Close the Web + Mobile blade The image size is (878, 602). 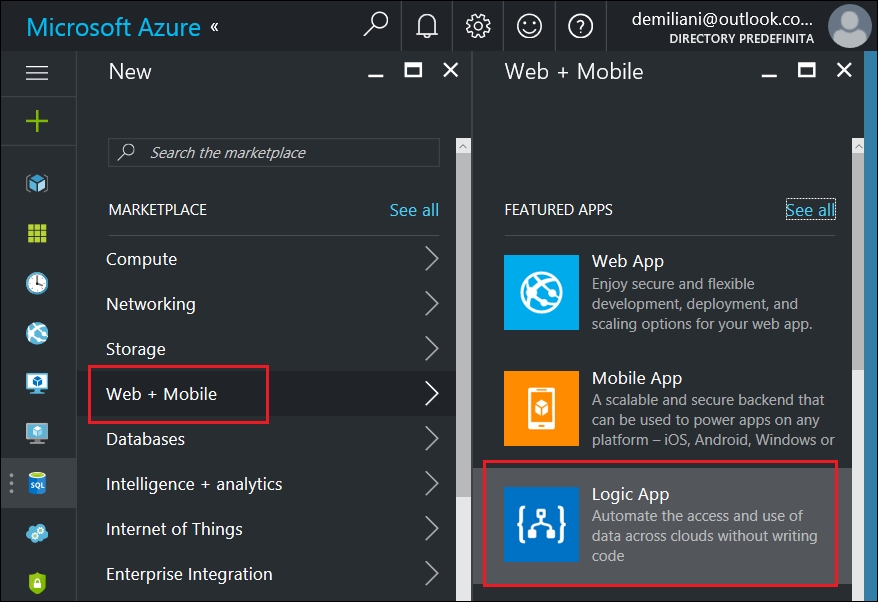pos(844,70)
